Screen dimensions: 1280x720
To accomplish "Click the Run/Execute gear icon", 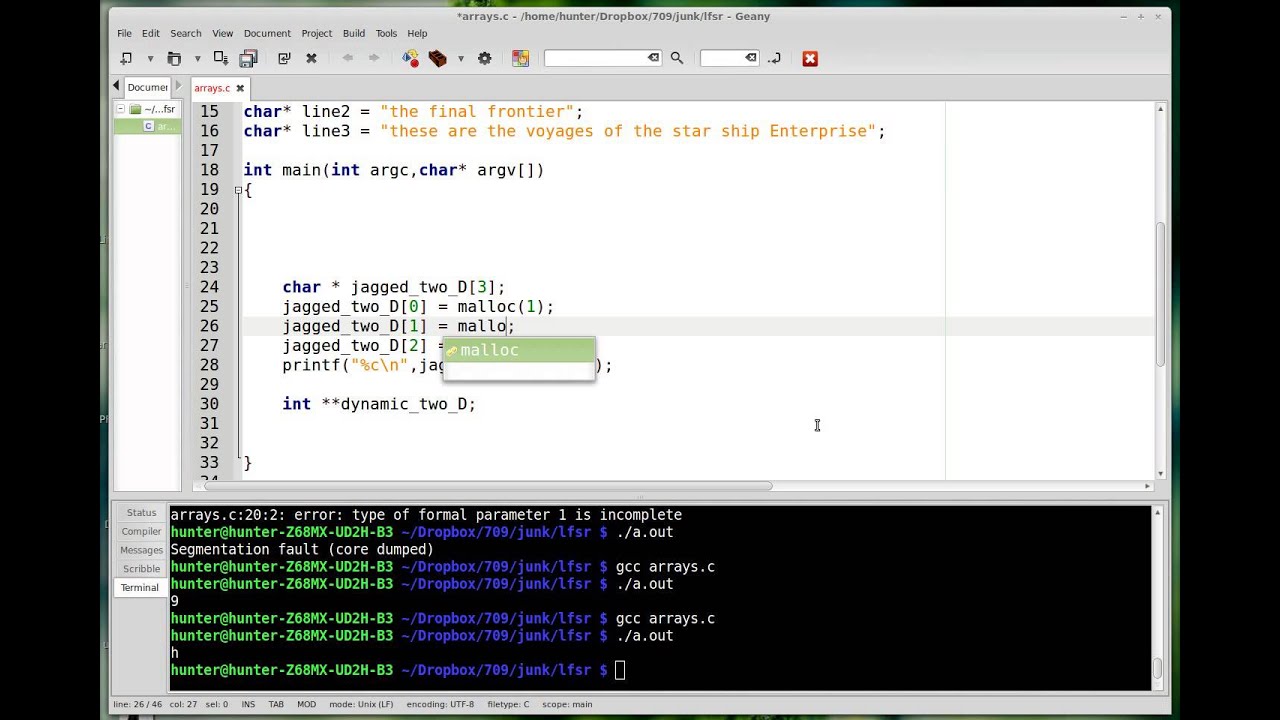I will pyautogui.click(x=484, y=58).
